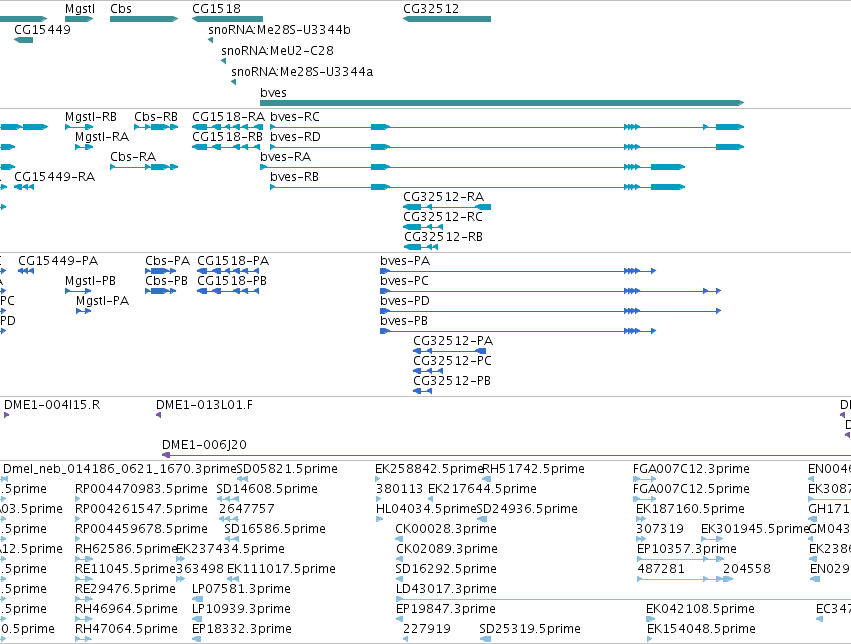The width and height of the screenshot is (851, 644).
Task: Click EST EK154048.5prime
Action: point(650,640)
